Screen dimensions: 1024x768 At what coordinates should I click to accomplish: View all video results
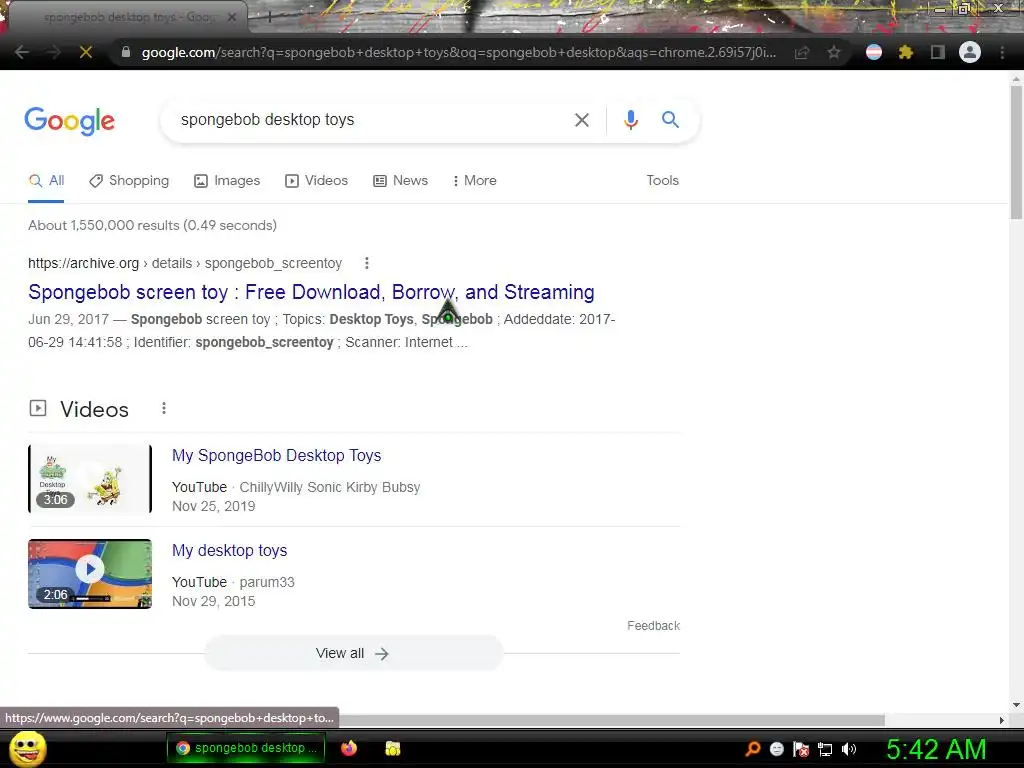353,654
